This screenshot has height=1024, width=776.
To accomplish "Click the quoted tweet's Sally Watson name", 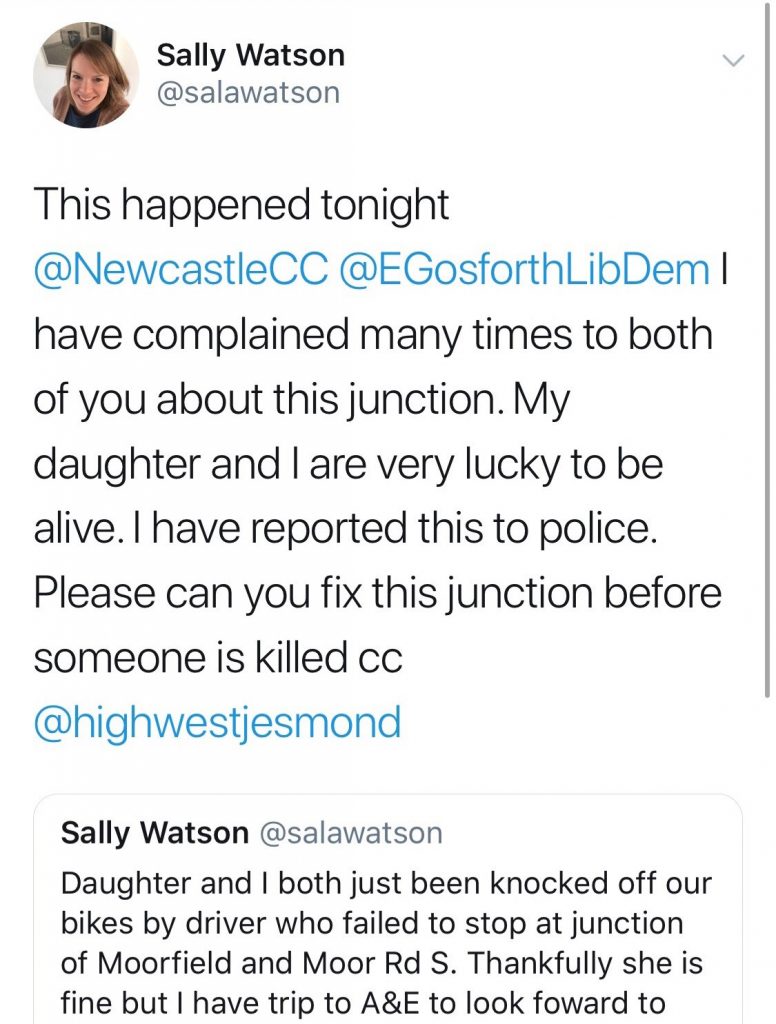I will (154, 833).
